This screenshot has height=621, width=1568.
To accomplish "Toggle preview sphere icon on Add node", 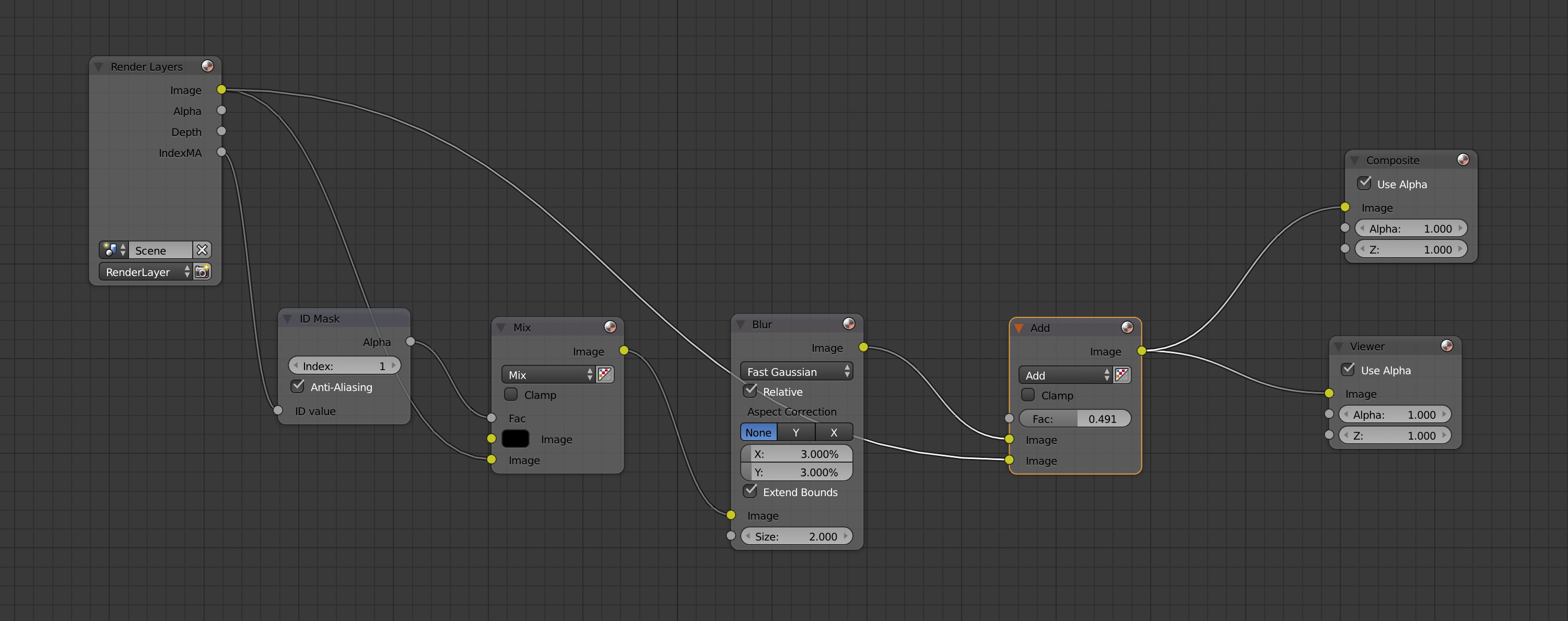I will click(x=1127, y=327).
